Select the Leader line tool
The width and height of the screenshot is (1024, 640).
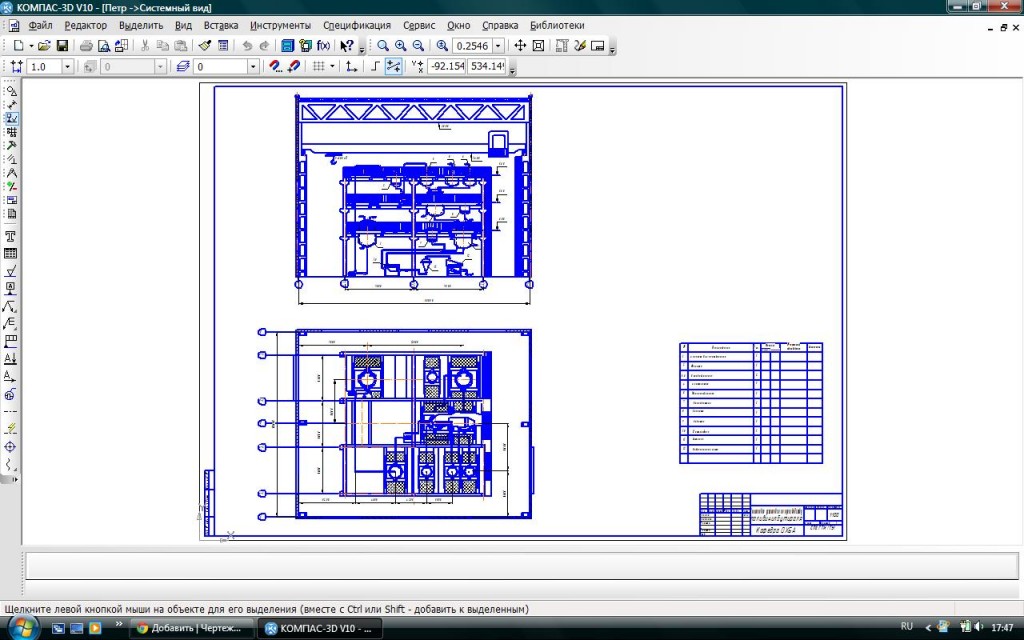coord(10,306)
